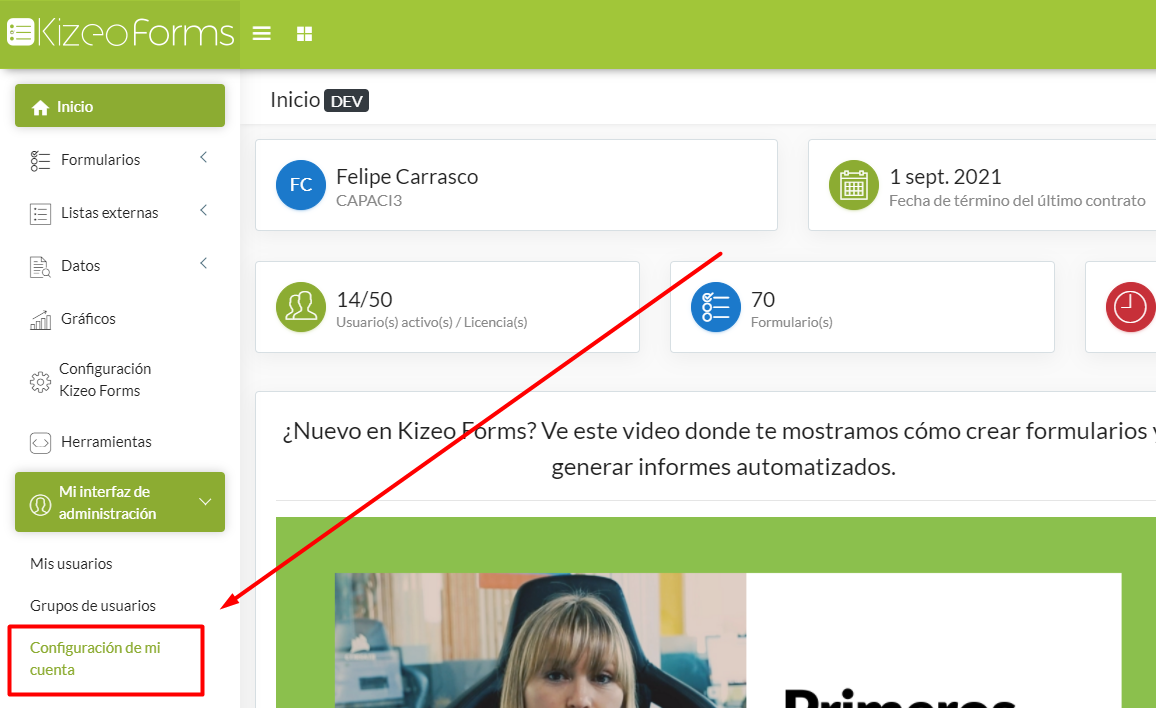Click the Inicio page heading
The image size is (1156, 708).
tap(295, 100)
